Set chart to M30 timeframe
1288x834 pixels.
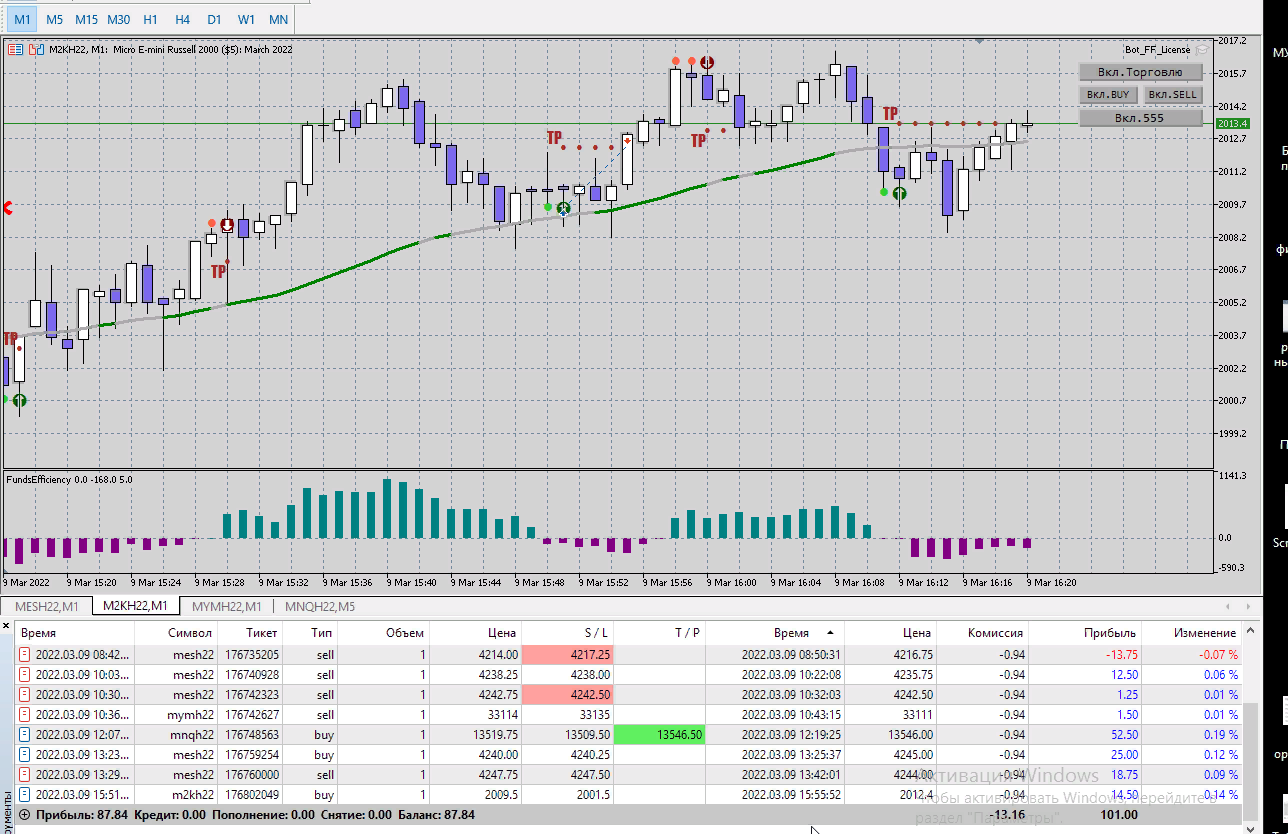pos(118,19)
